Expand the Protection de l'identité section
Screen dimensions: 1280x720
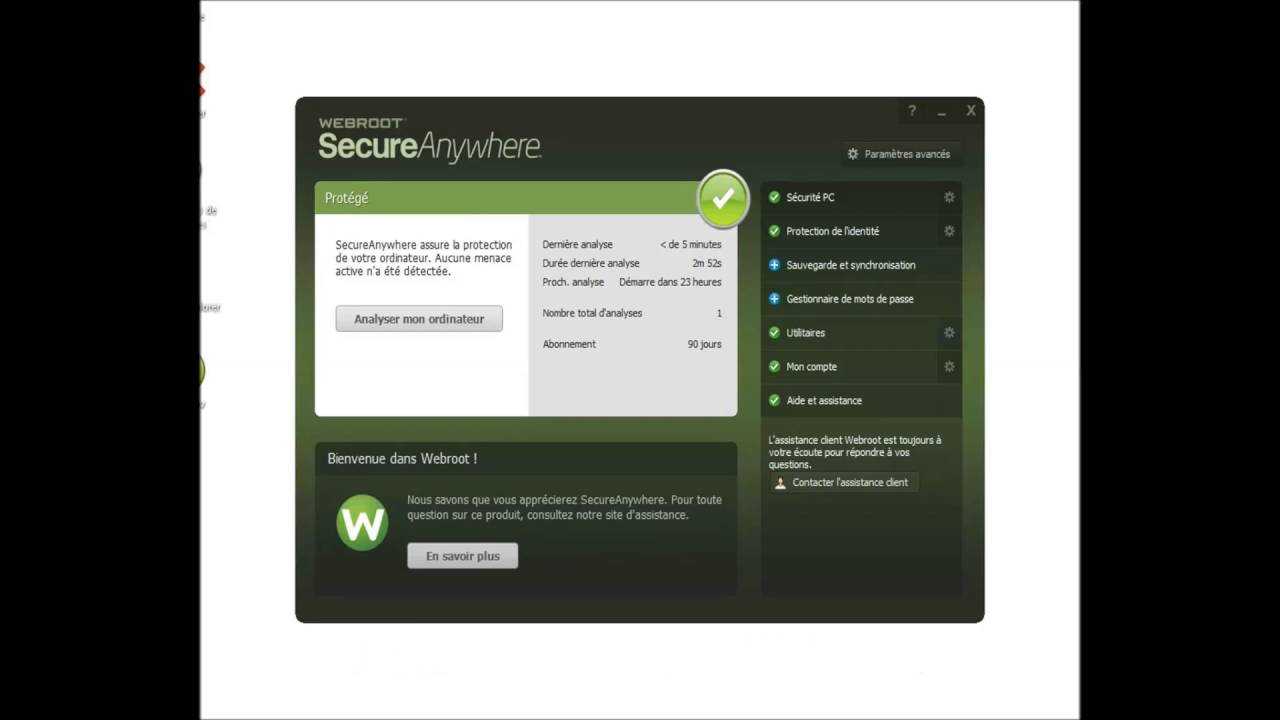(850, 231)
